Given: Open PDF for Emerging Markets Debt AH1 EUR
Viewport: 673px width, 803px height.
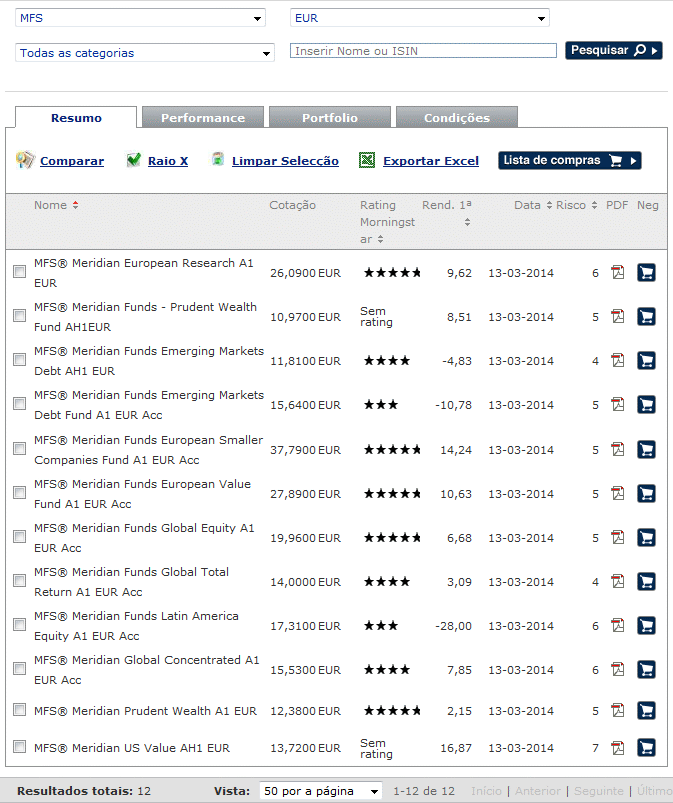Looking at the screenshot, I should pyautogui.click(x=618, y=361).
